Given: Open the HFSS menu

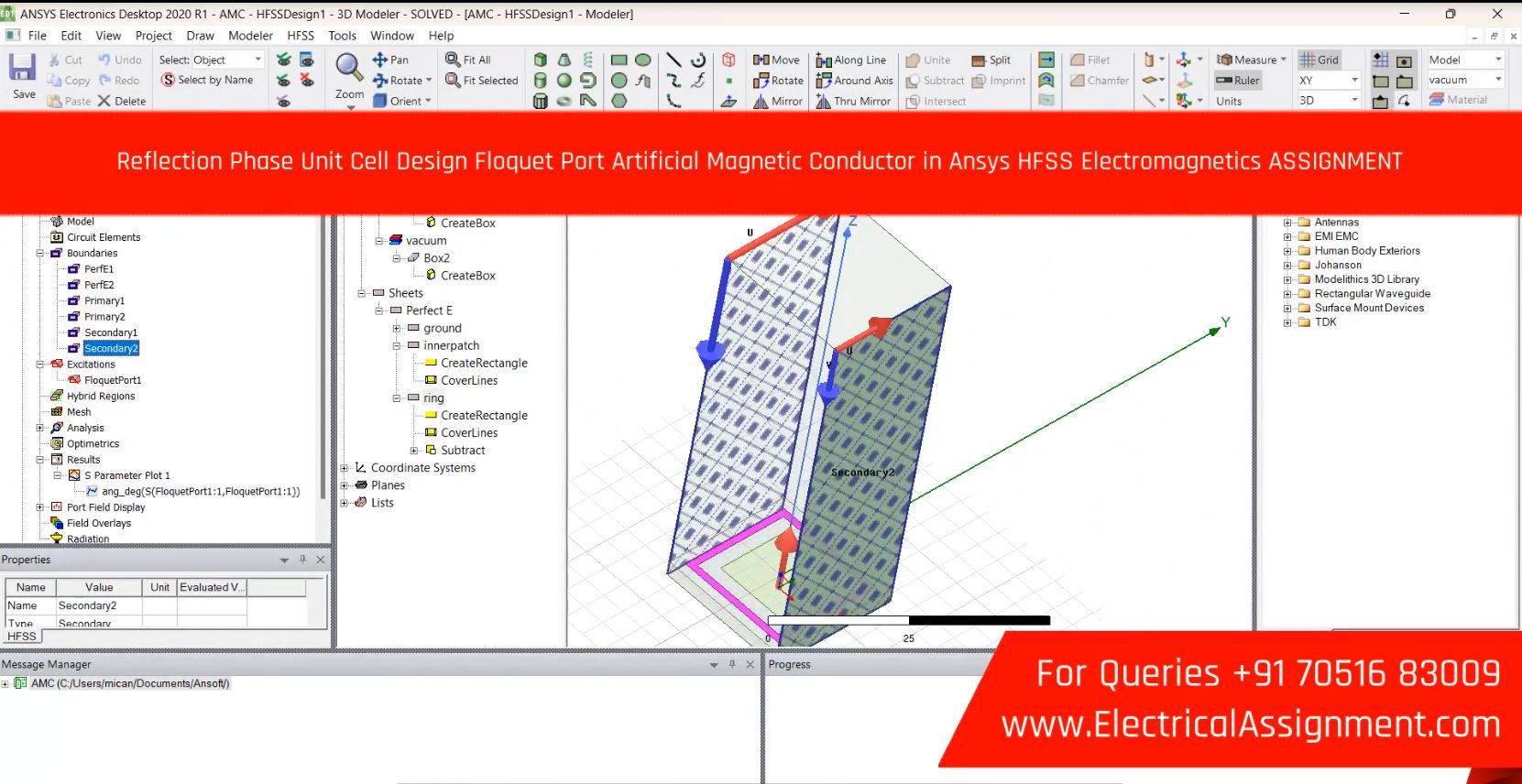Looking at the screenshot, I should tap(300, 36).
